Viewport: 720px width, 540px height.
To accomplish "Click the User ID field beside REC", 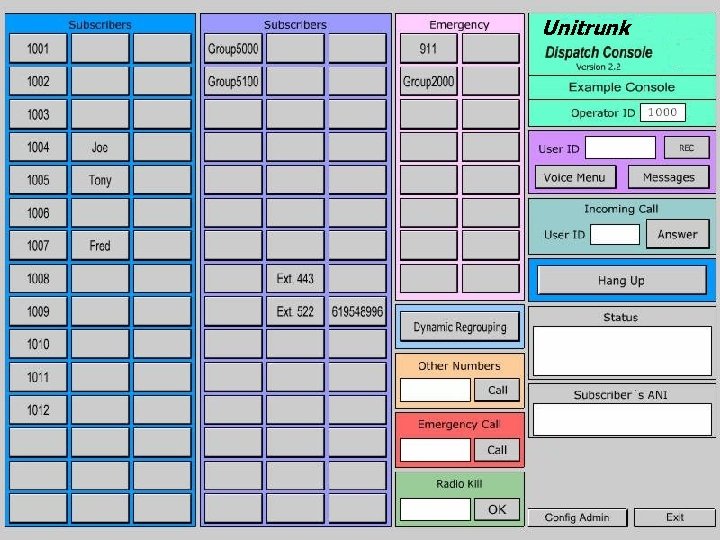I will [x=620, y=148].
